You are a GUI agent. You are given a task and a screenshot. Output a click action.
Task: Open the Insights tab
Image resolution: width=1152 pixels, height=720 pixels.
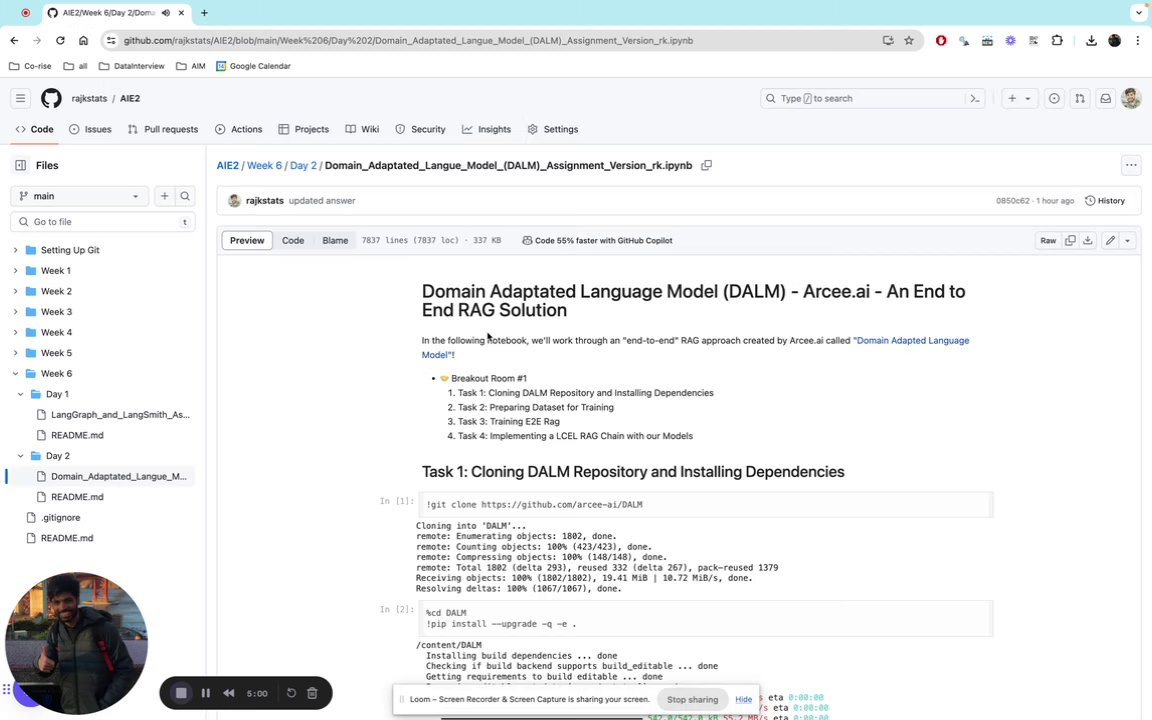pyautogui.click(x=486, y=129)
